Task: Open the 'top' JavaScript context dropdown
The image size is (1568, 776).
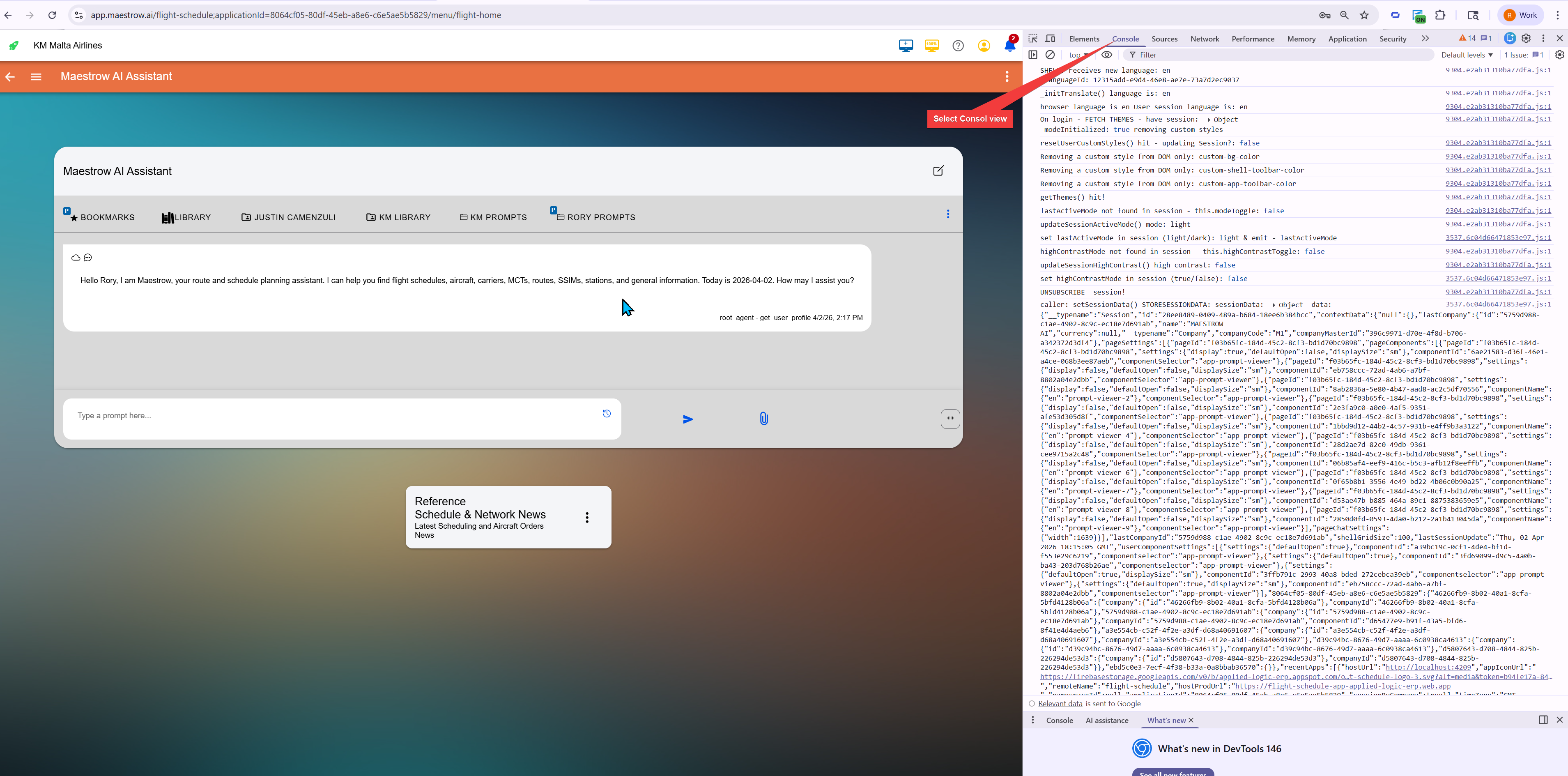Action: (1078, 55)
